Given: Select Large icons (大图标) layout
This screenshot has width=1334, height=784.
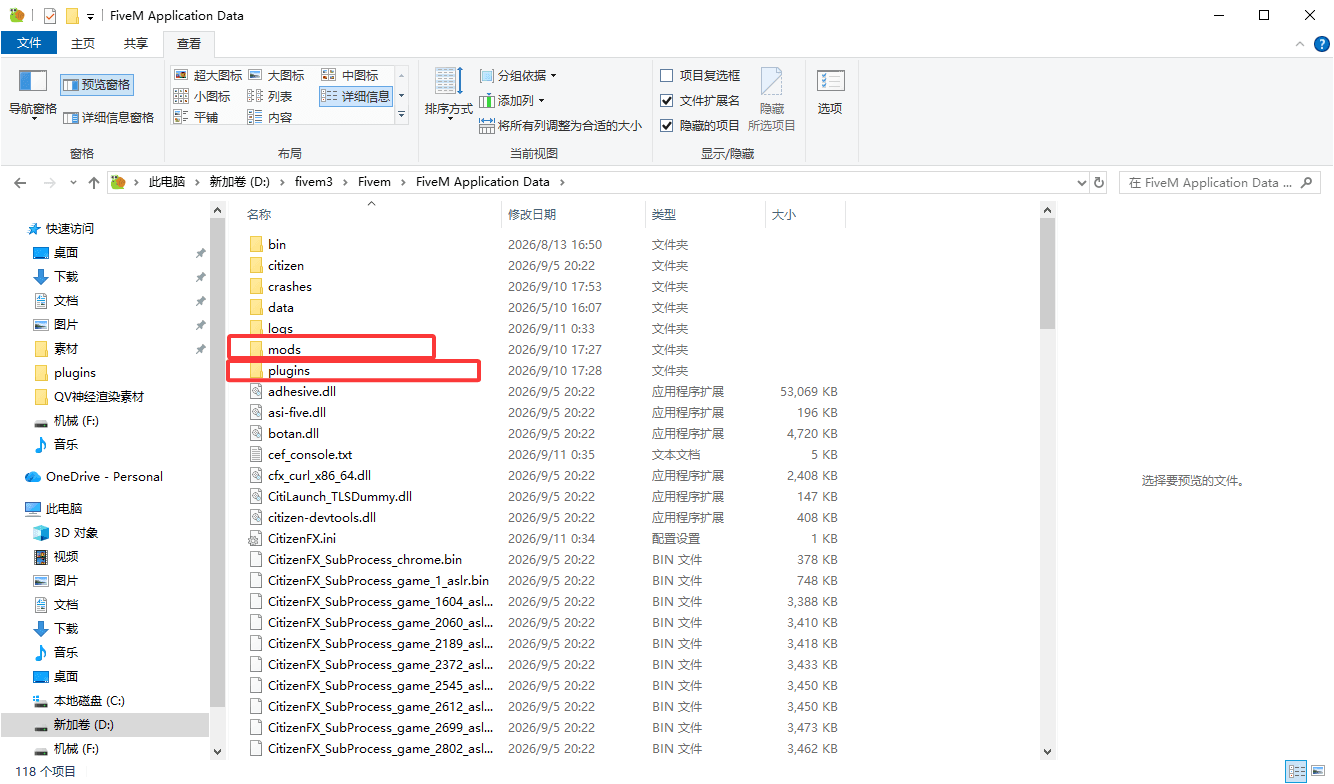Looking at the screenshot, I should 276,75.
